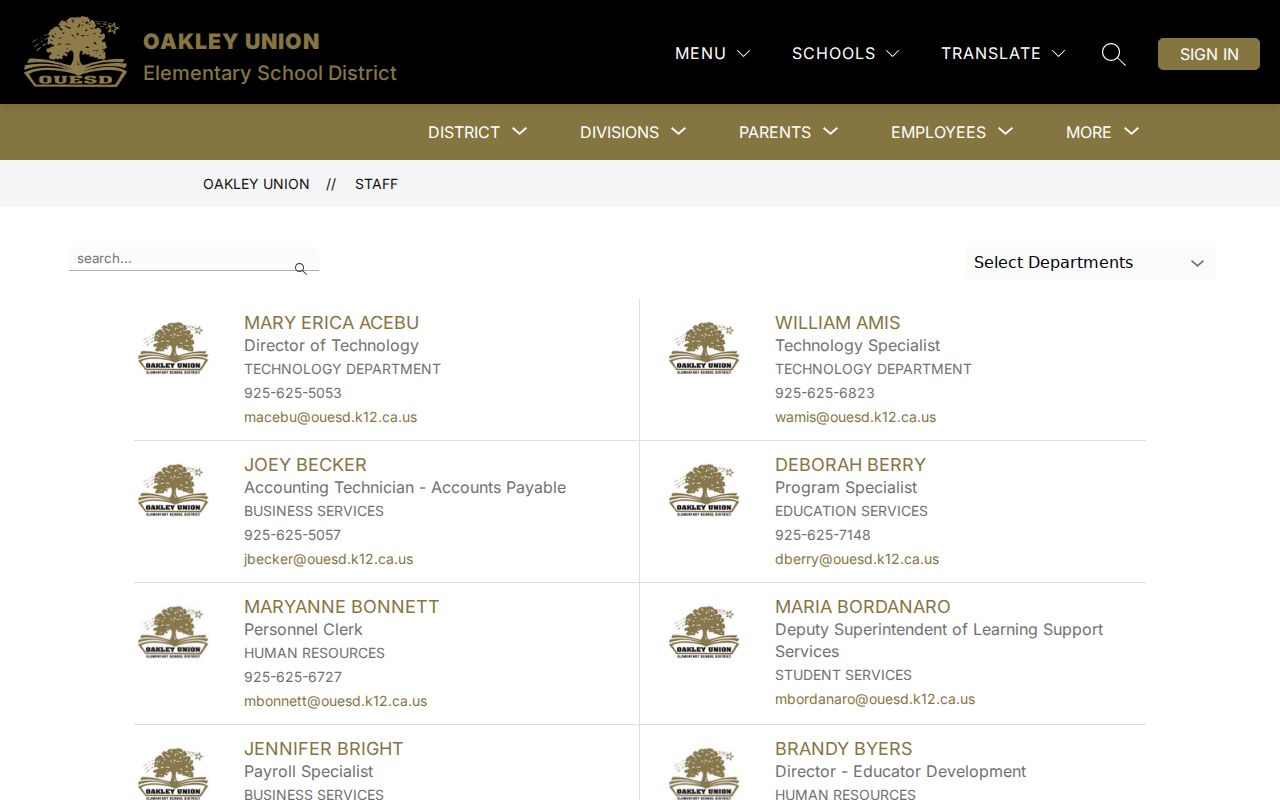Open MARYANNE BONNETT's profile
Image resolution: width=1280 pixels, height=800 pixels.
(341, 607)
